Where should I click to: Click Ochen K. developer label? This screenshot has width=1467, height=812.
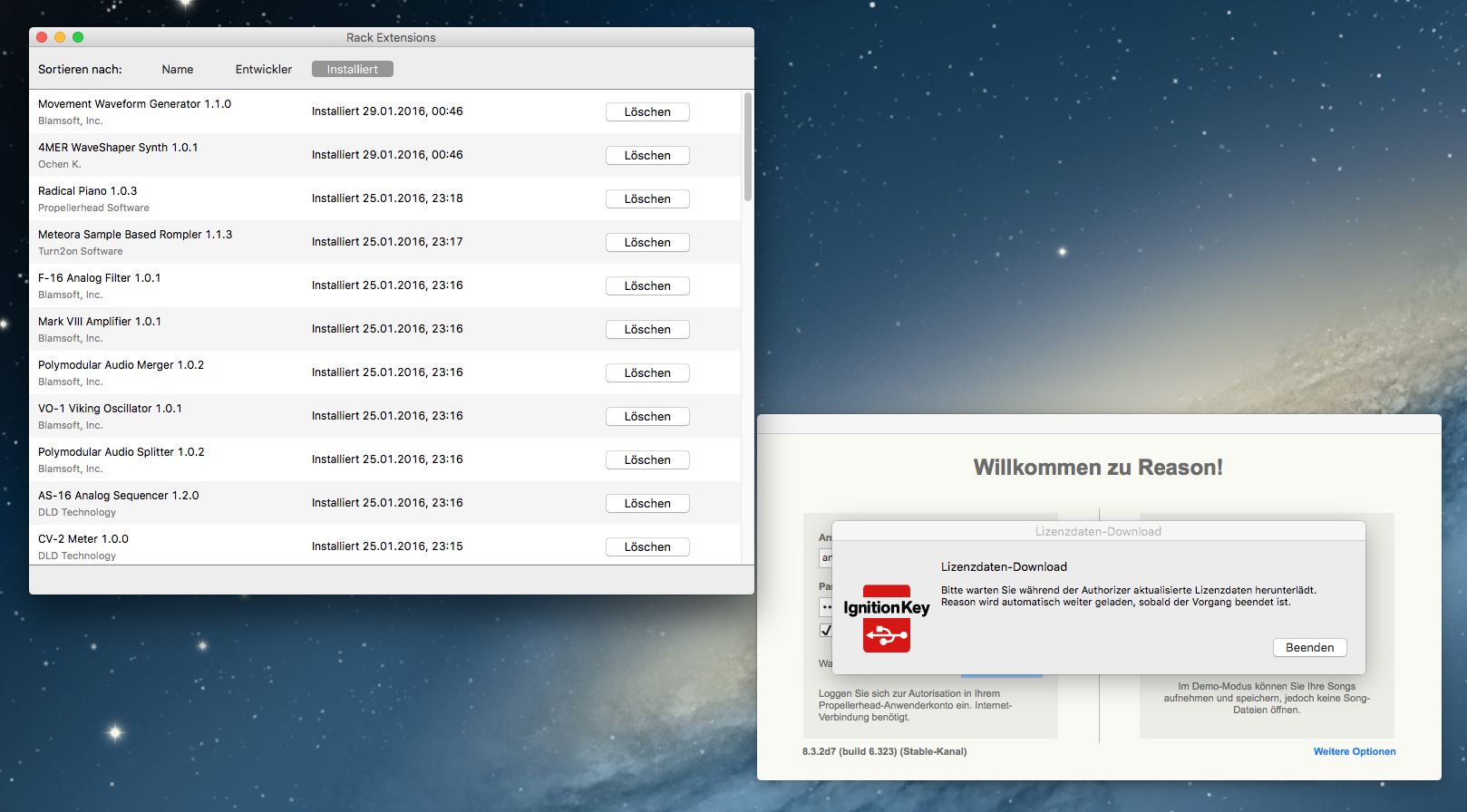(60, 165)
